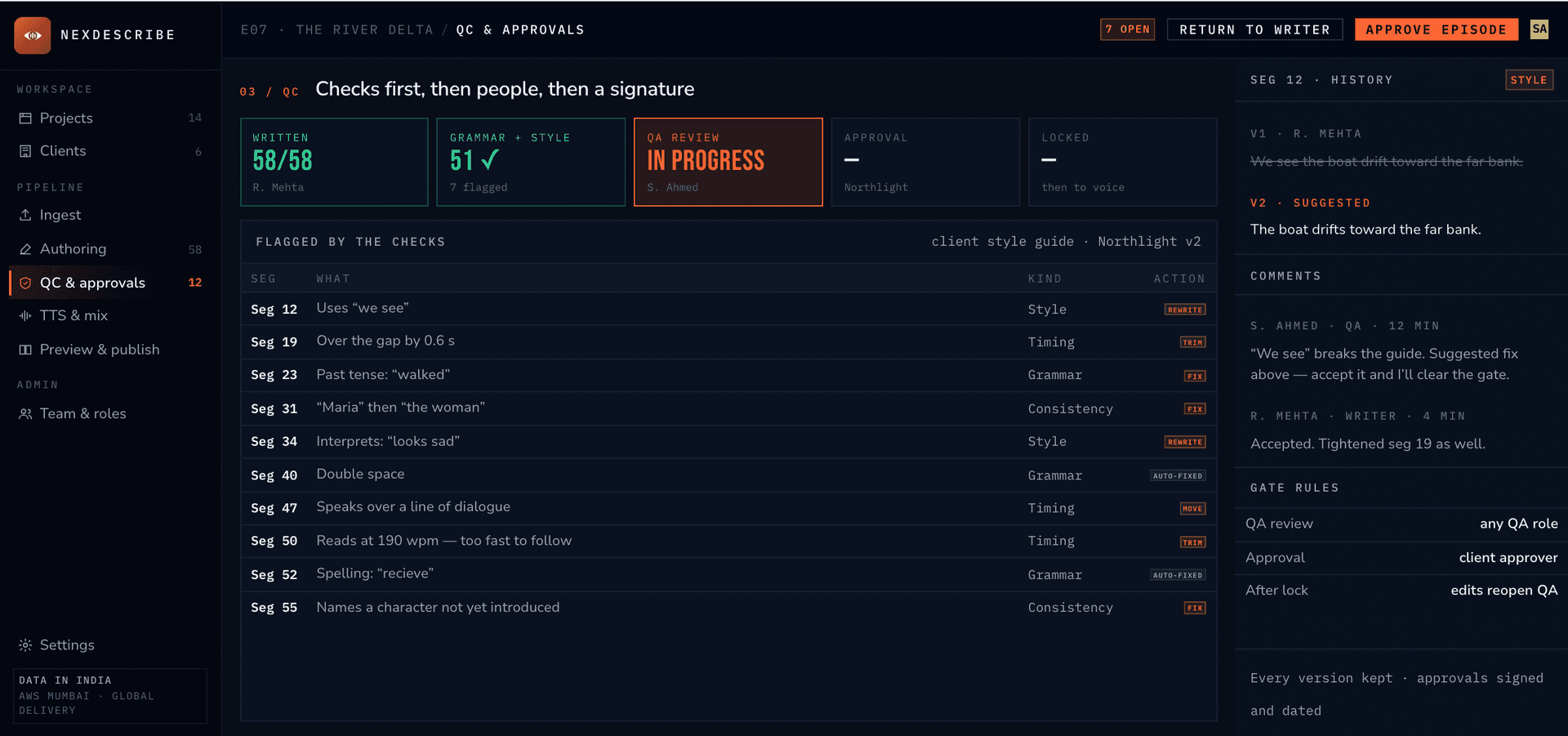Viewport: 1568px width, 736px height.
Task: Open the SA user avatar
Action: pos(1539,29)
